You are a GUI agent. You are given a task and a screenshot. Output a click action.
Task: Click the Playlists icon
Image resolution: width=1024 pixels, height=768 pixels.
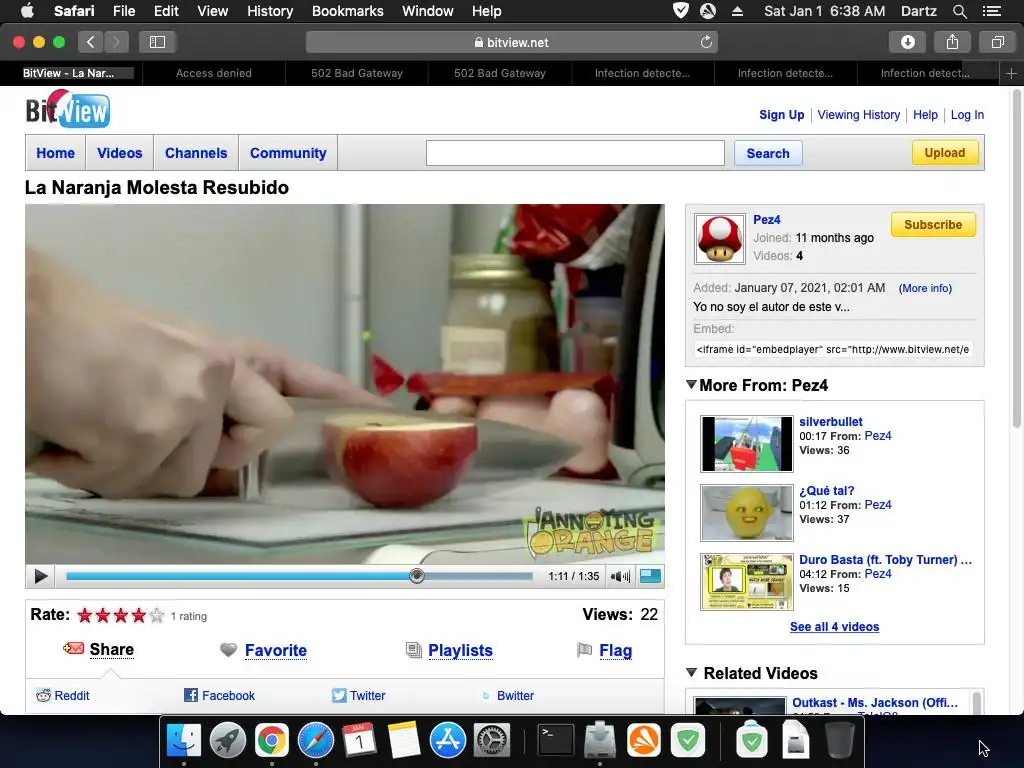(413, 650)
